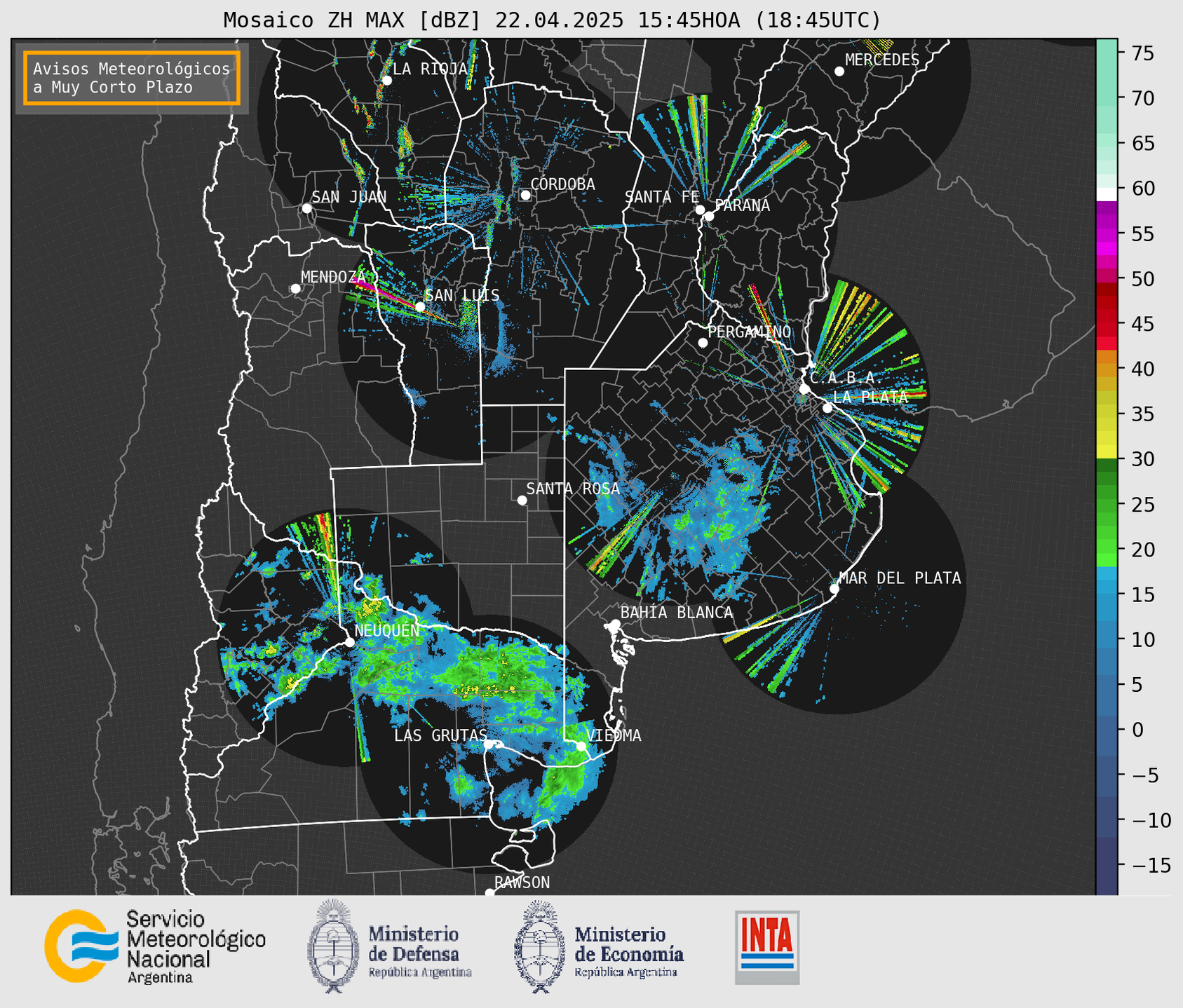Click the MAR DEL PLATA label
The height and width of the screenshot is (1008, 1183).
(x=900, y=578)
